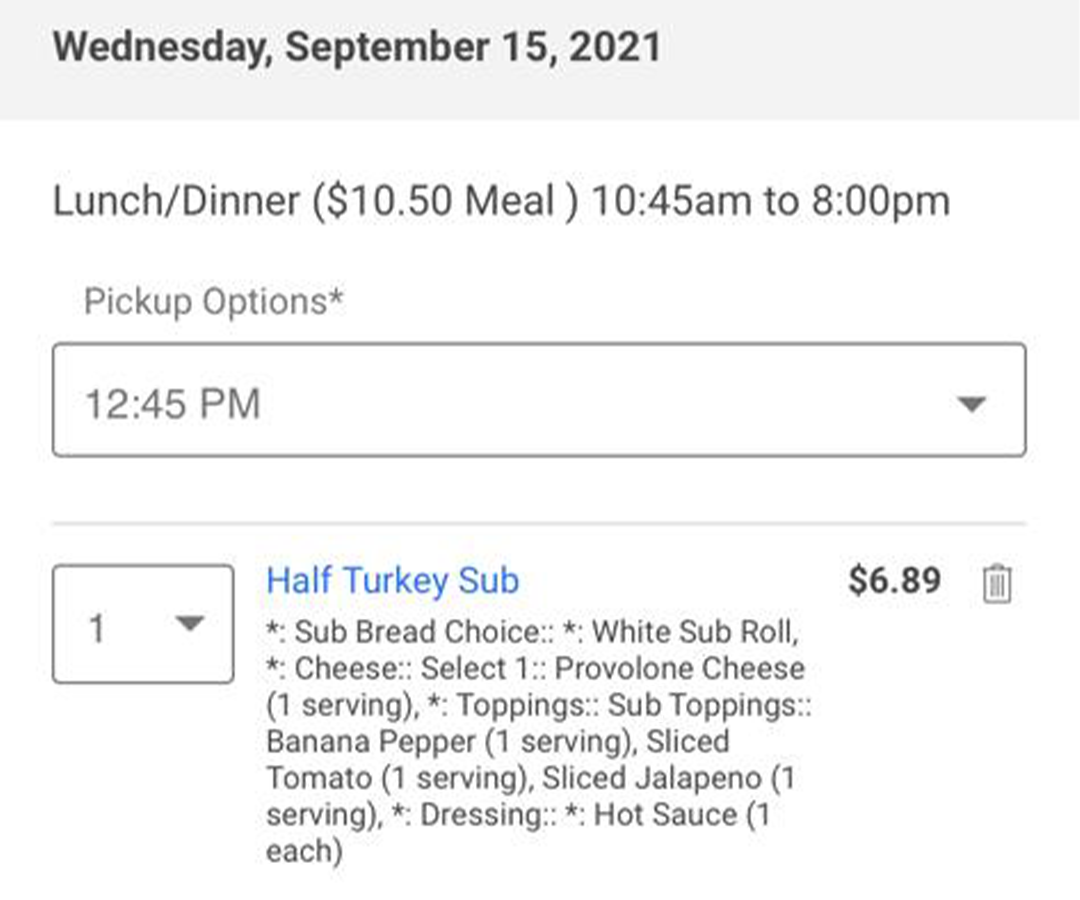The width and height of the screenshot is (1080, 900).
Task: Delete Half Turkey Sub using trash icon
Action: (x=997, y=583)
